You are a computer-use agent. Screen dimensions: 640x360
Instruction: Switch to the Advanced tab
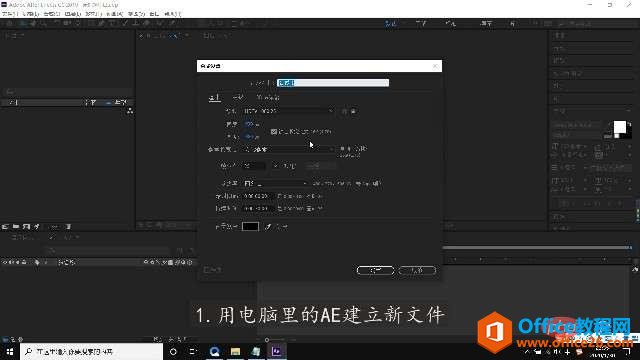click(238, 98)
